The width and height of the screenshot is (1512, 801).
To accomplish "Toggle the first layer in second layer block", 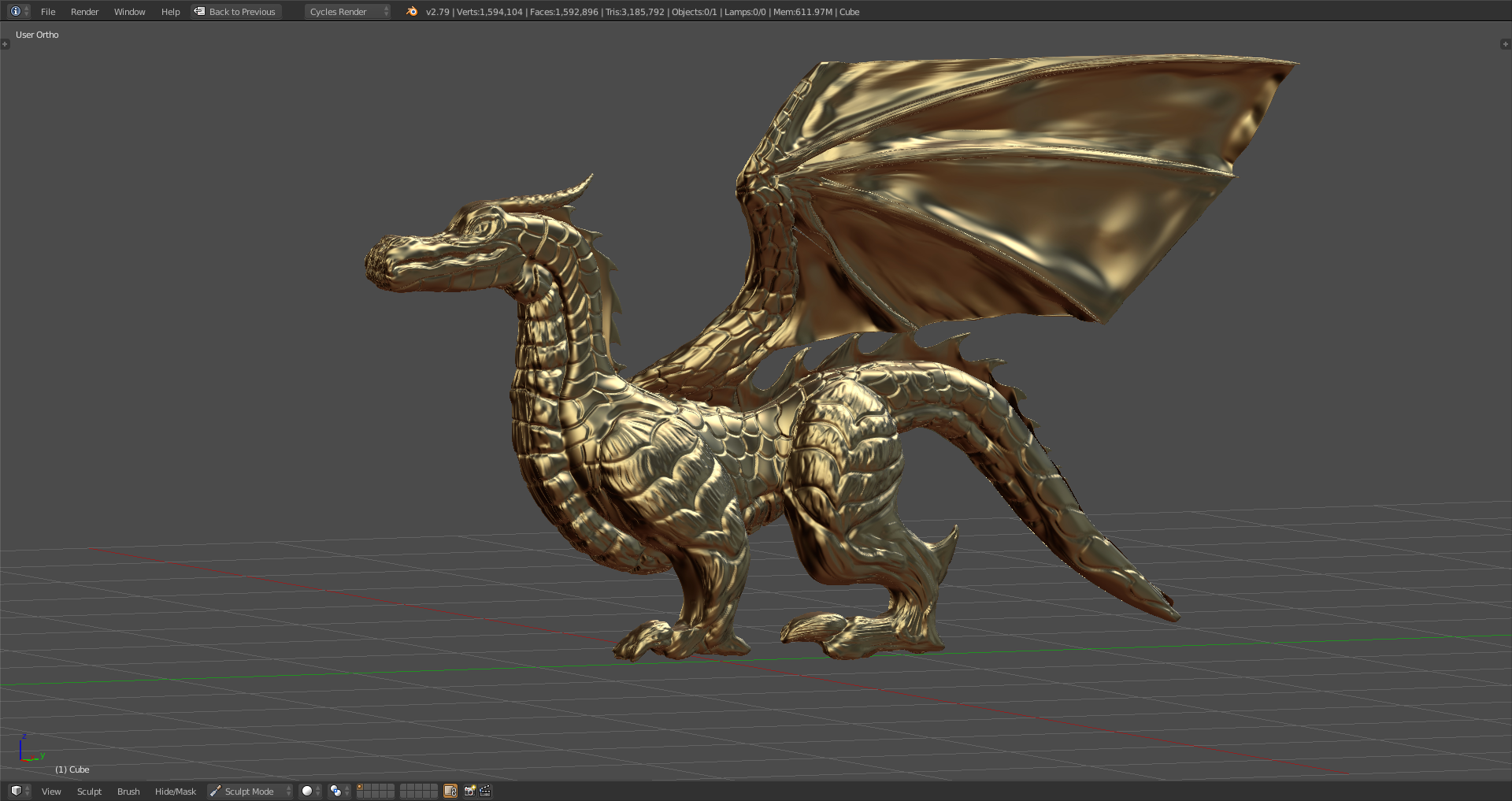I will 404,788.
